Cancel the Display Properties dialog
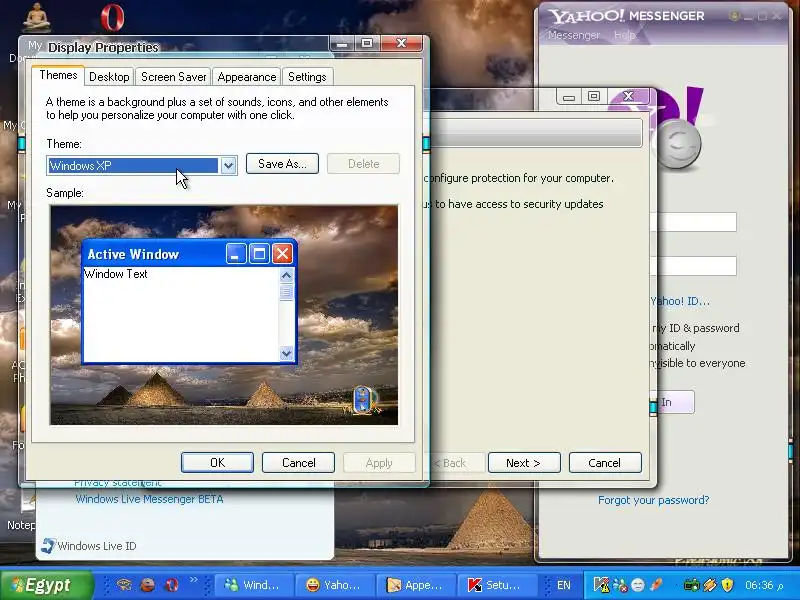 click(x=298, y=463)
